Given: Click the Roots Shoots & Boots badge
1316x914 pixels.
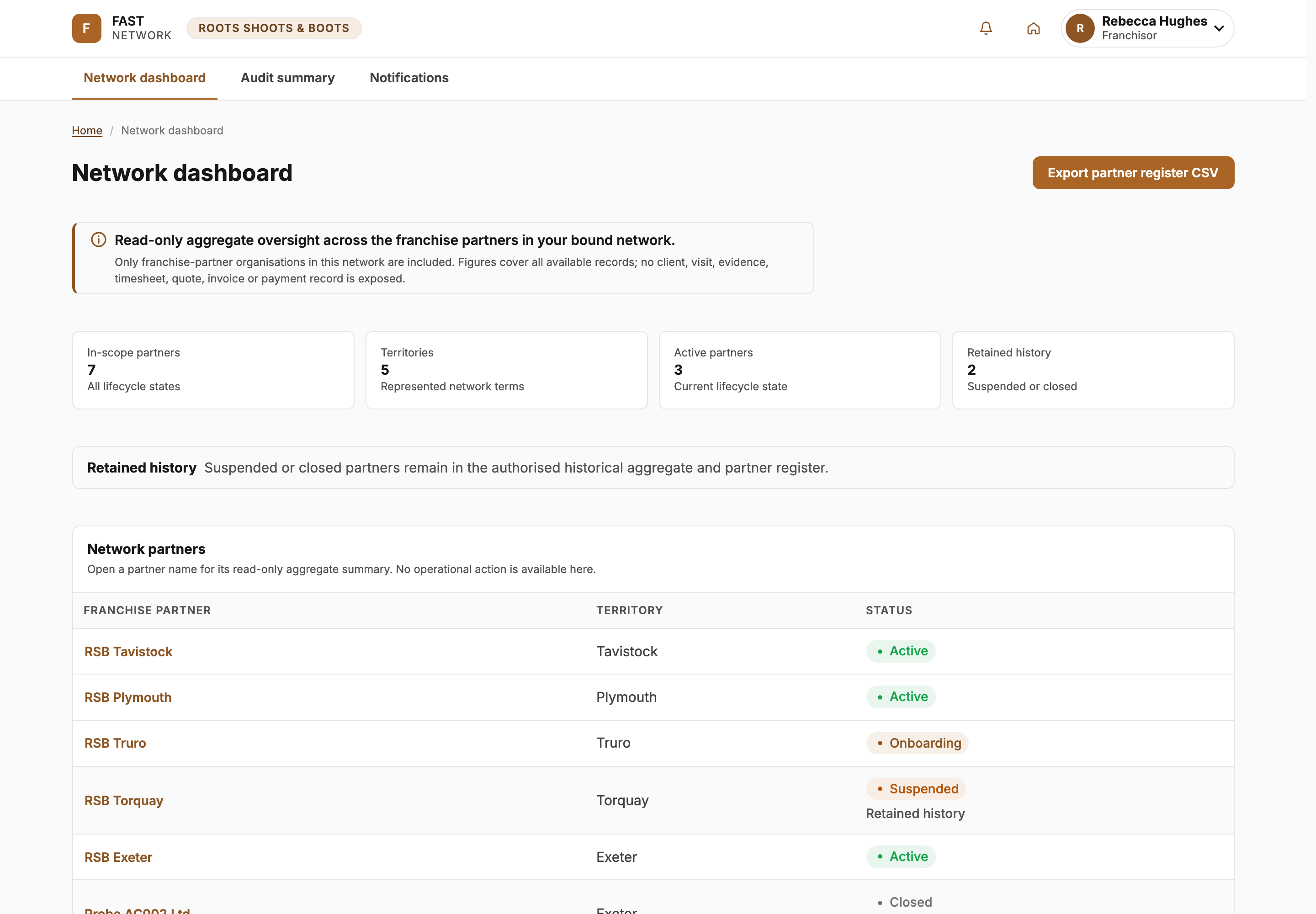Looking at the screenshot, I should 274,28.
